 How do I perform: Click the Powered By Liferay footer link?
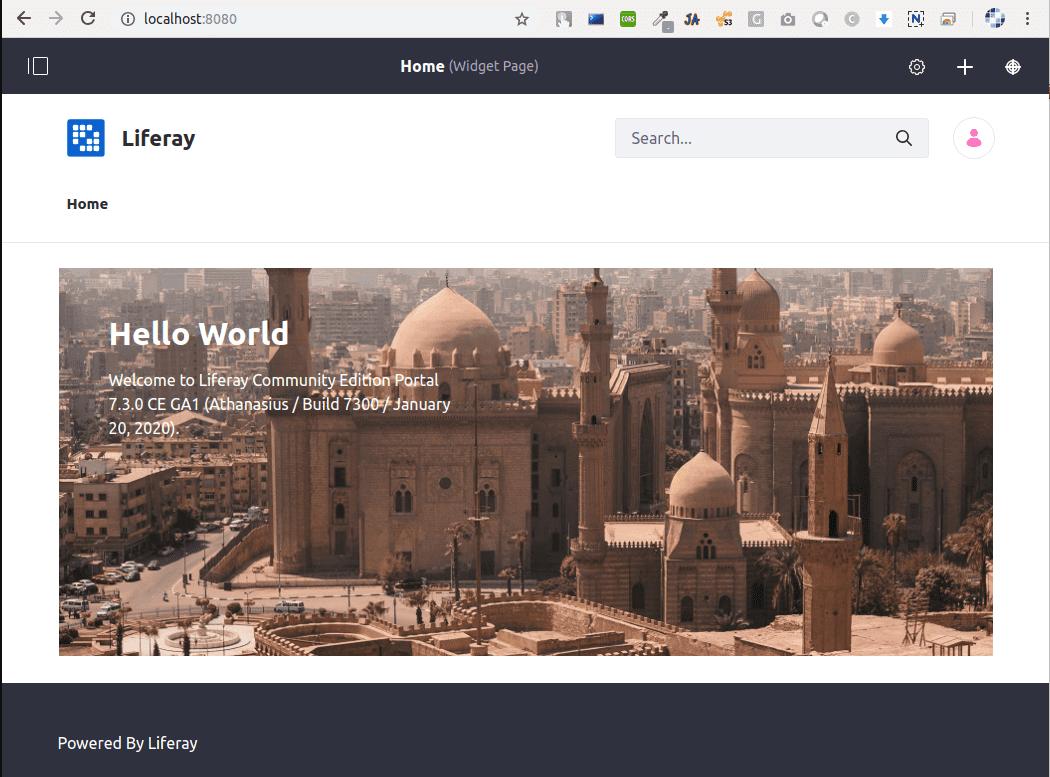[127, 743]
